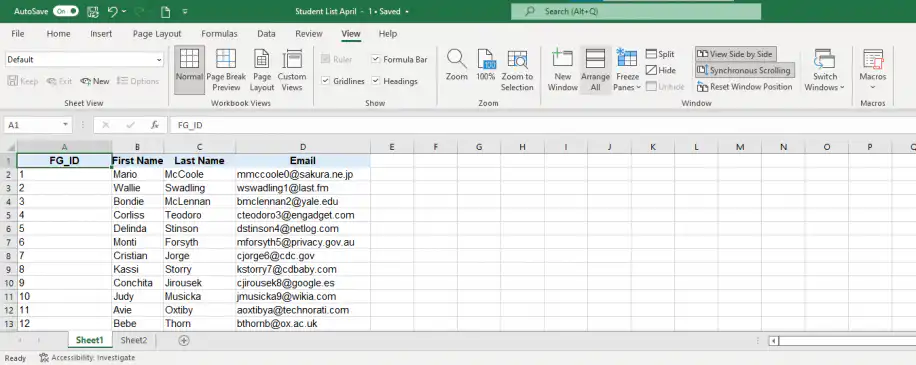Viewport: 916px width, 365px height.
Task: Toggle the AutoSave switch
Action: point(65,11)
